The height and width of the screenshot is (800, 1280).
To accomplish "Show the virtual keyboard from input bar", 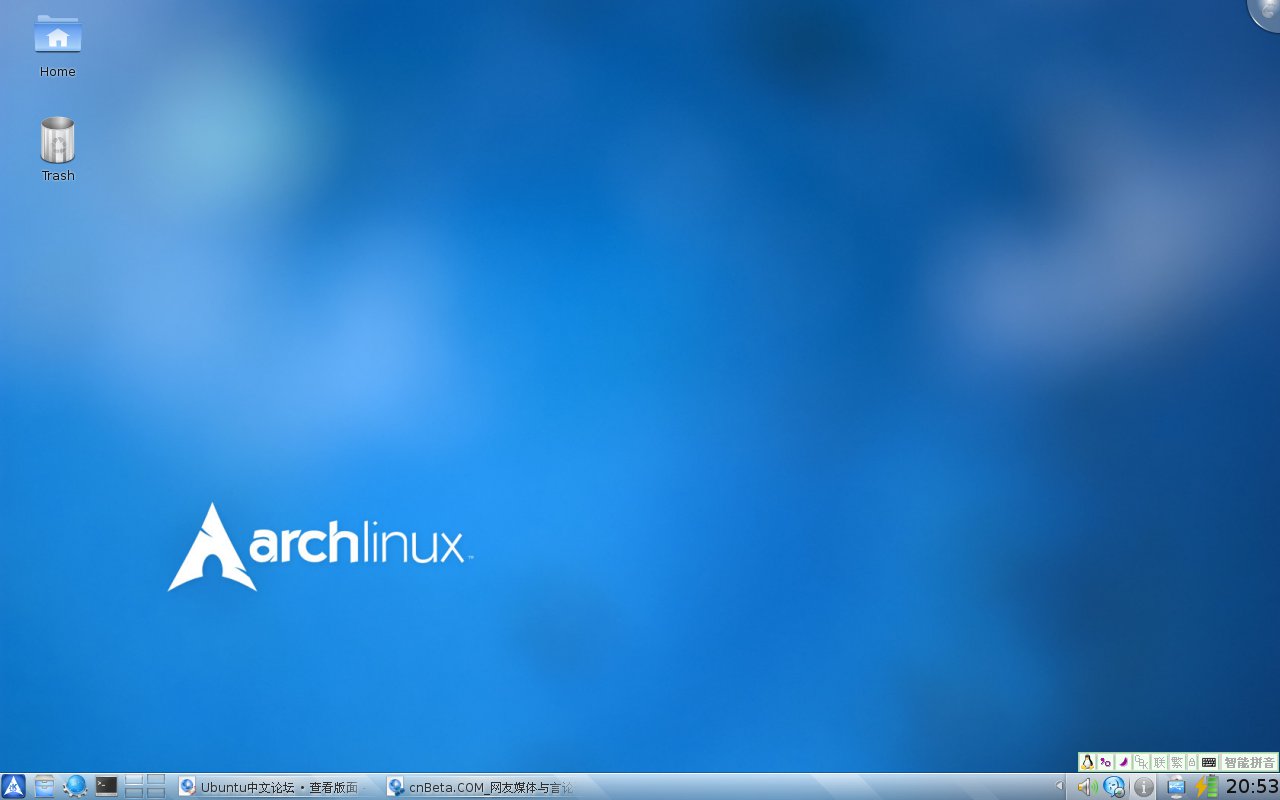I will (x=1209, y=762).
